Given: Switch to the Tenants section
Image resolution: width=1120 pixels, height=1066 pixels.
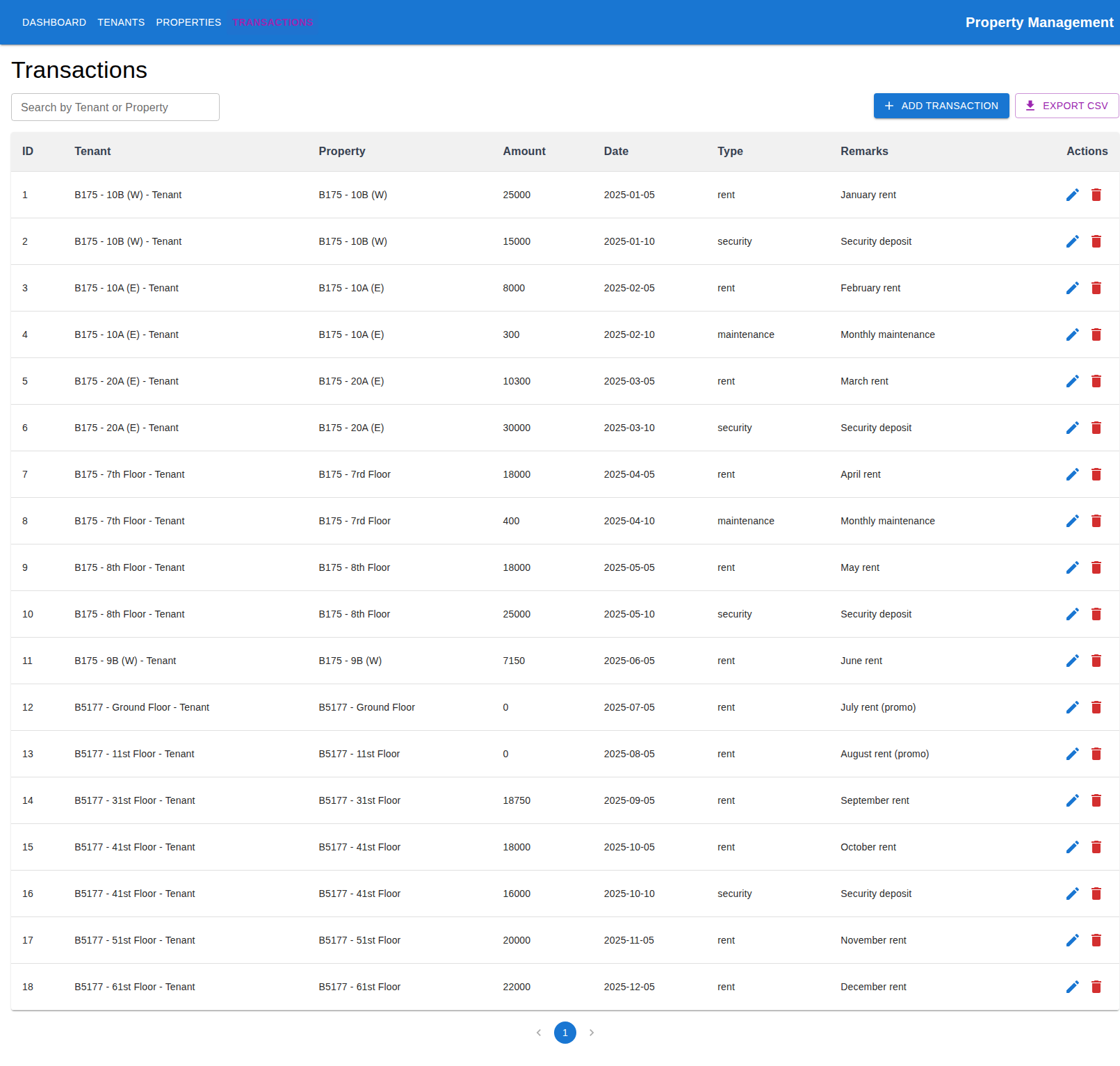Looking at the screenshot, I should (121, 22).
